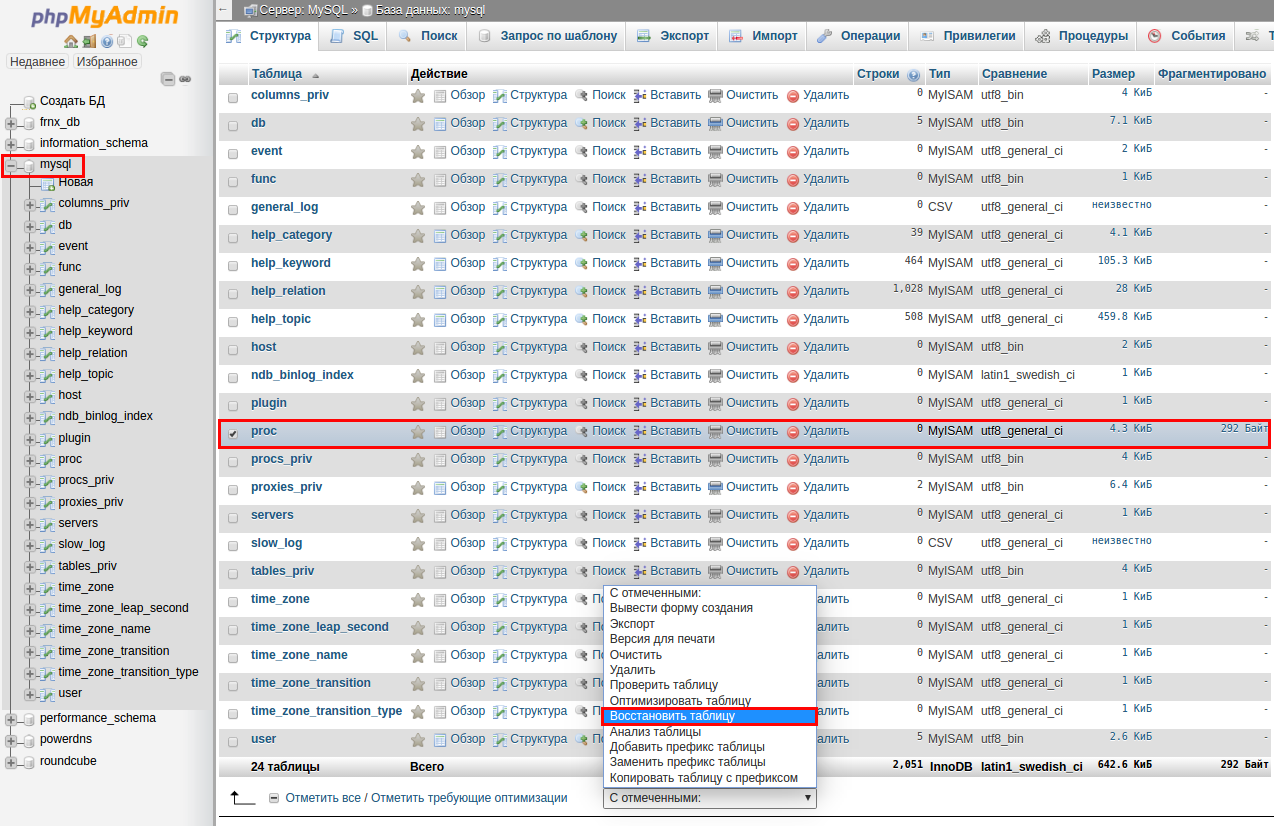Tick the checkbox for event table
Image resolution: width=1274 pixels, height=826 pixels.
233,153
